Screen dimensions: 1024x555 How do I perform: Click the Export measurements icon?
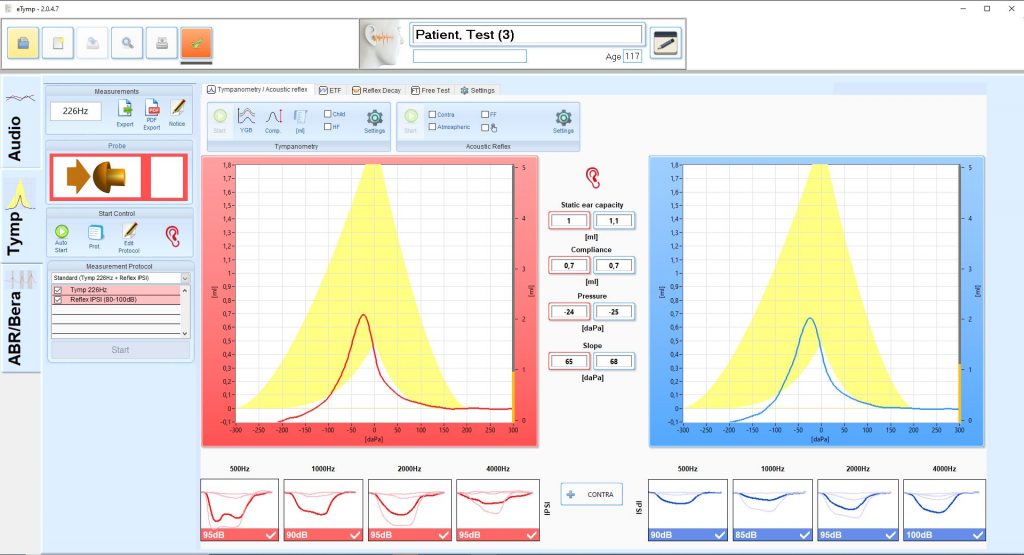point(125,110)
